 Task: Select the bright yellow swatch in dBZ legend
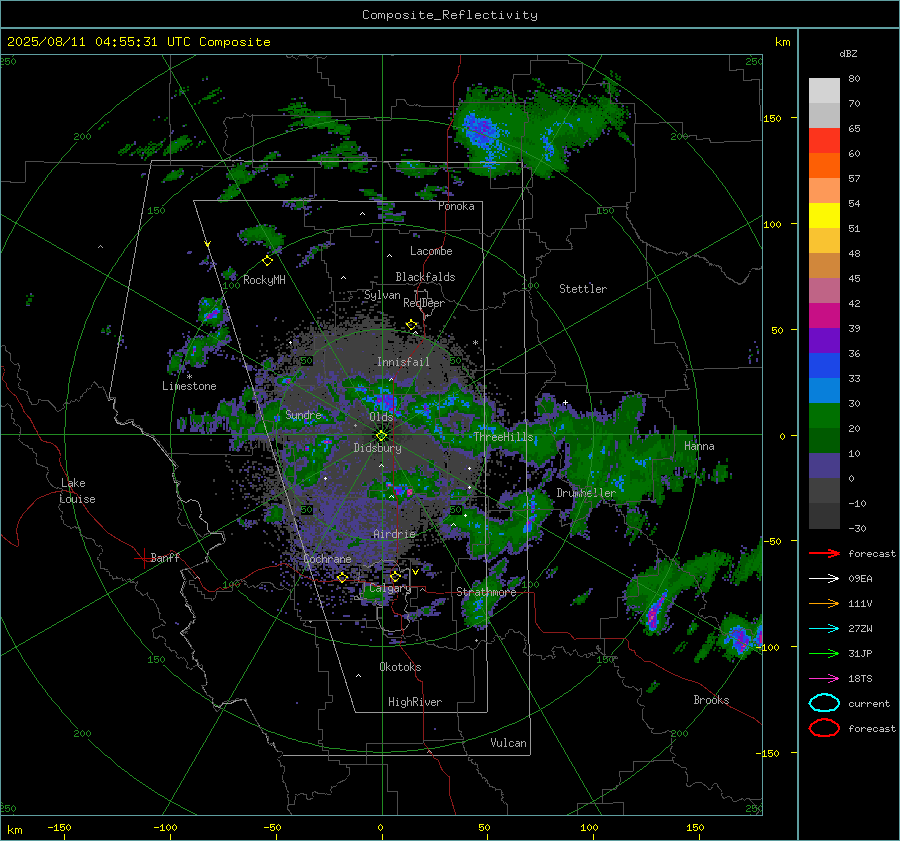tap(824, 215)
